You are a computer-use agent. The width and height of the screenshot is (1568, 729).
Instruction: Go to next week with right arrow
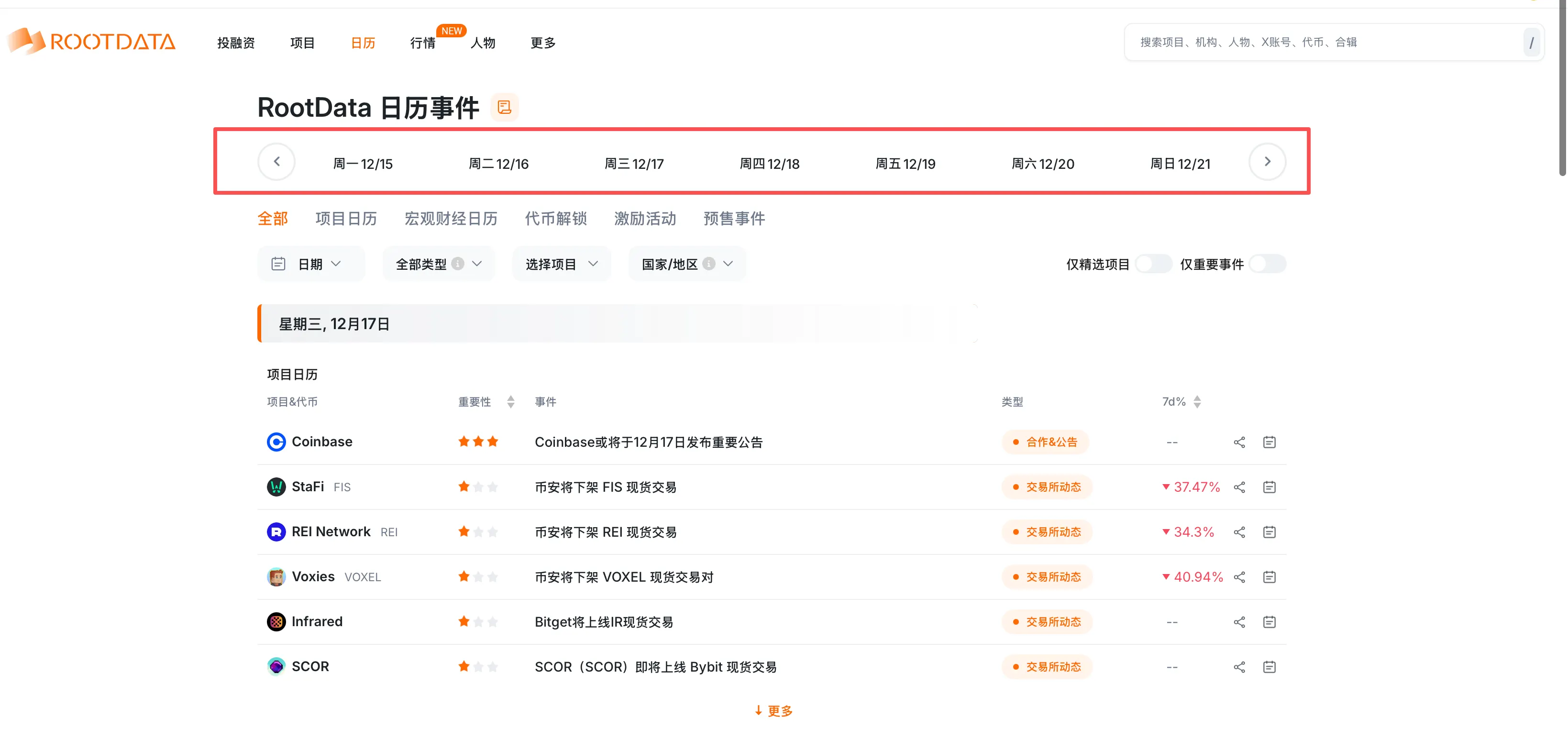pos(1267,161)
